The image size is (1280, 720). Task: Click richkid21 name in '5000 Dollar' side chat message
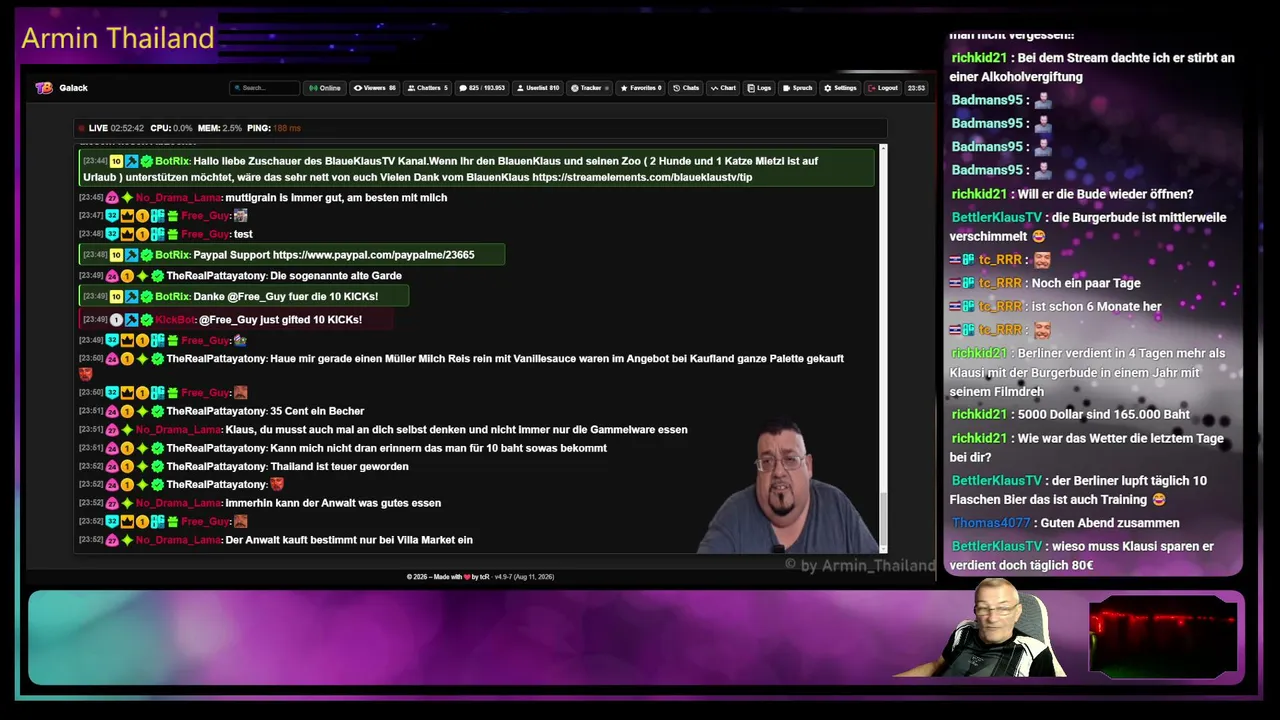coord(979,415)
